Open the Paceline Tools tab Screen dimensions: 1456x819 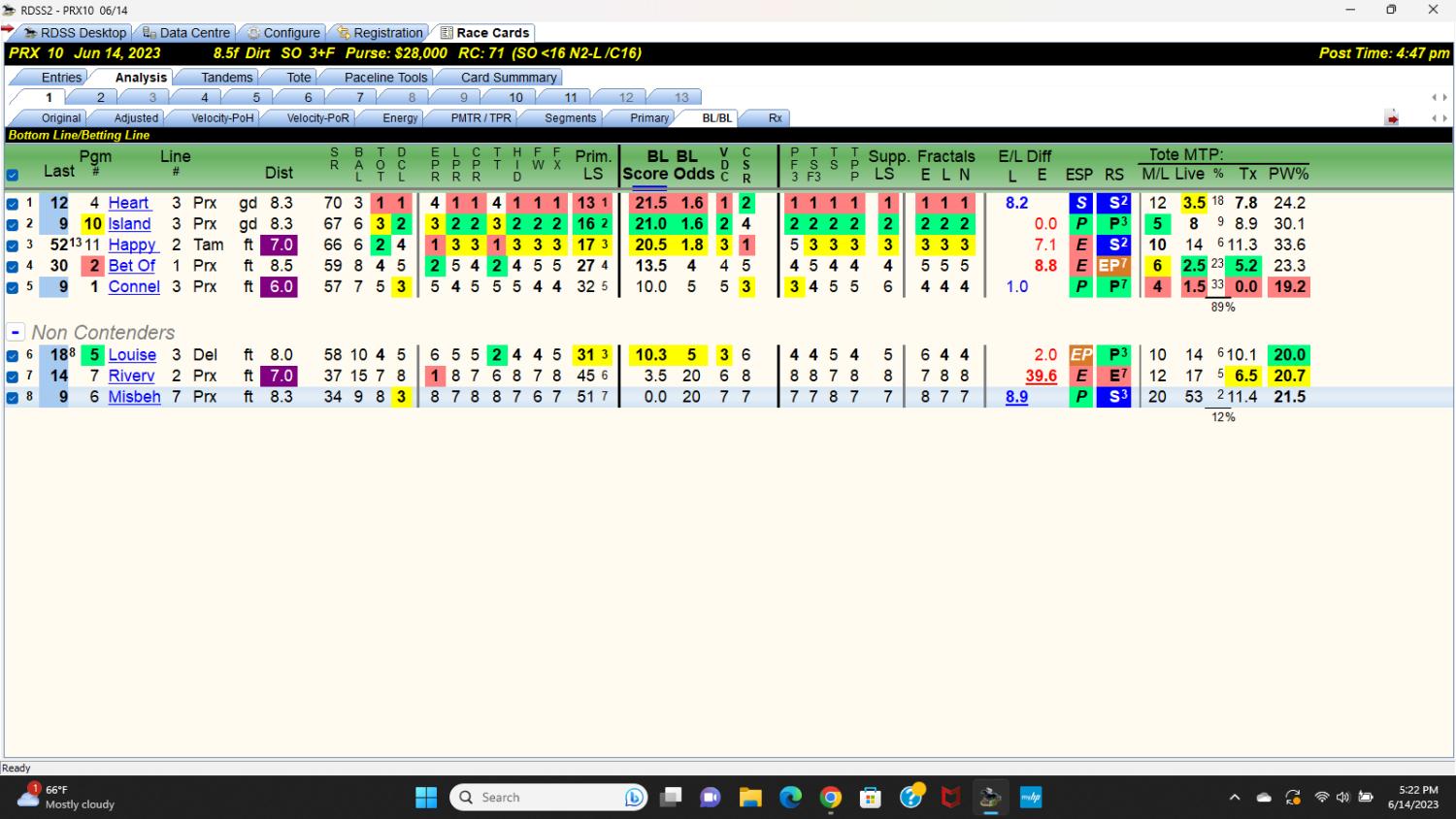[385, 77]
